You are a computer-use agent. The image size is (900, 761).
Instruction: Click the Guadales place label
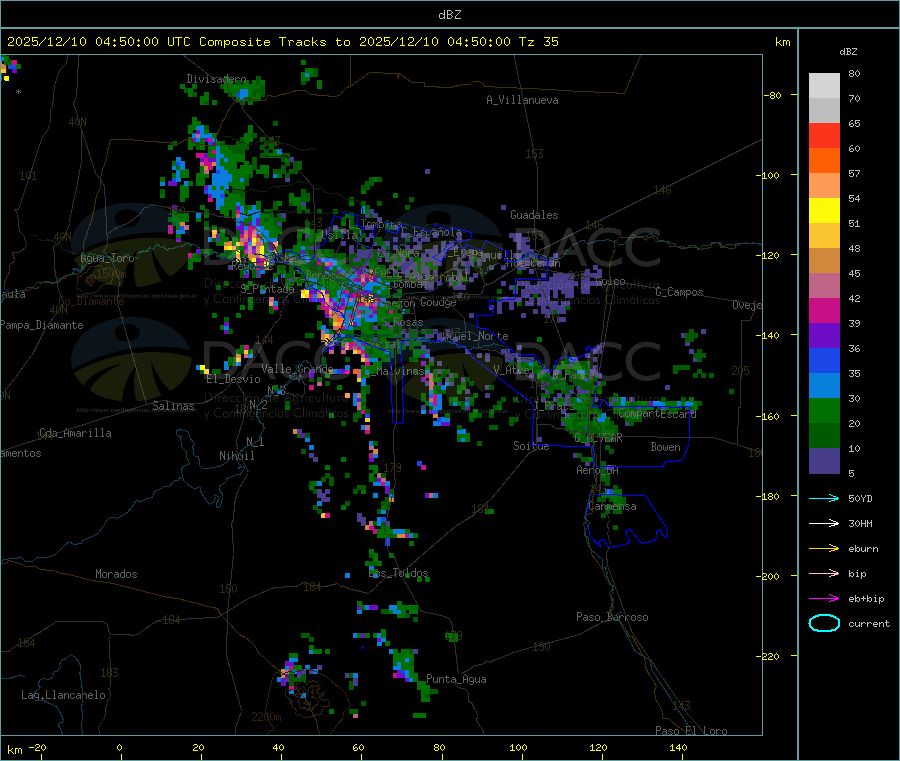[x=534, y=215]
